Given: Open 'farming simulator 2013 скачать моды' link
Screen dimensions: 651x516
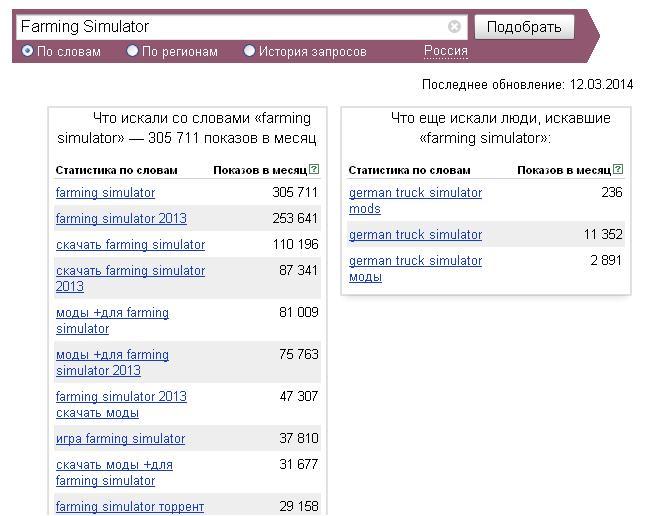Looking at the screenshot, I should (121, 404).
